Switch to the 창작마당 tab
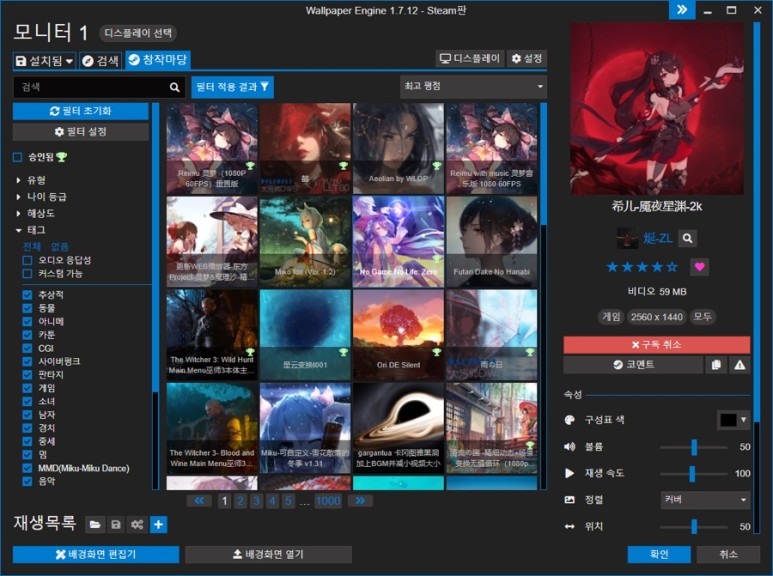Viewport: 773px width, 576px height. [x=158, y=60]
